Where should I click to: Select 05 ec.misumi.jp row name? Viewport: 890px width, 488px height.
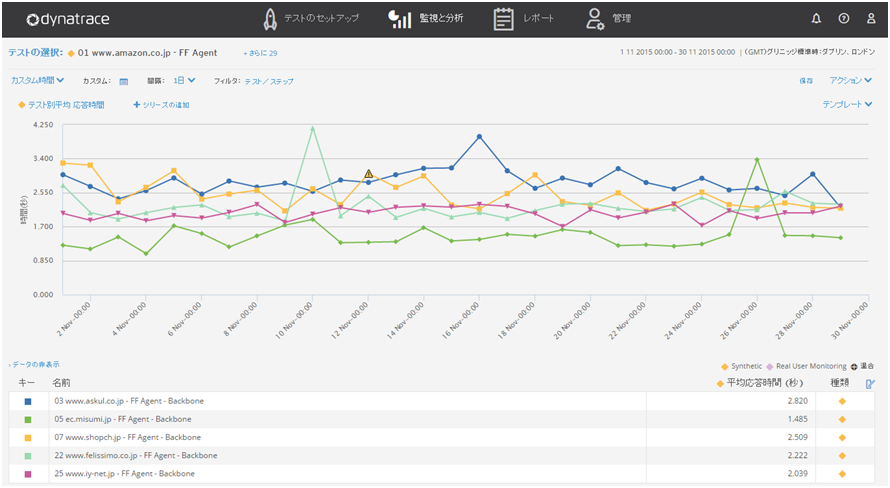click(123, 419)
